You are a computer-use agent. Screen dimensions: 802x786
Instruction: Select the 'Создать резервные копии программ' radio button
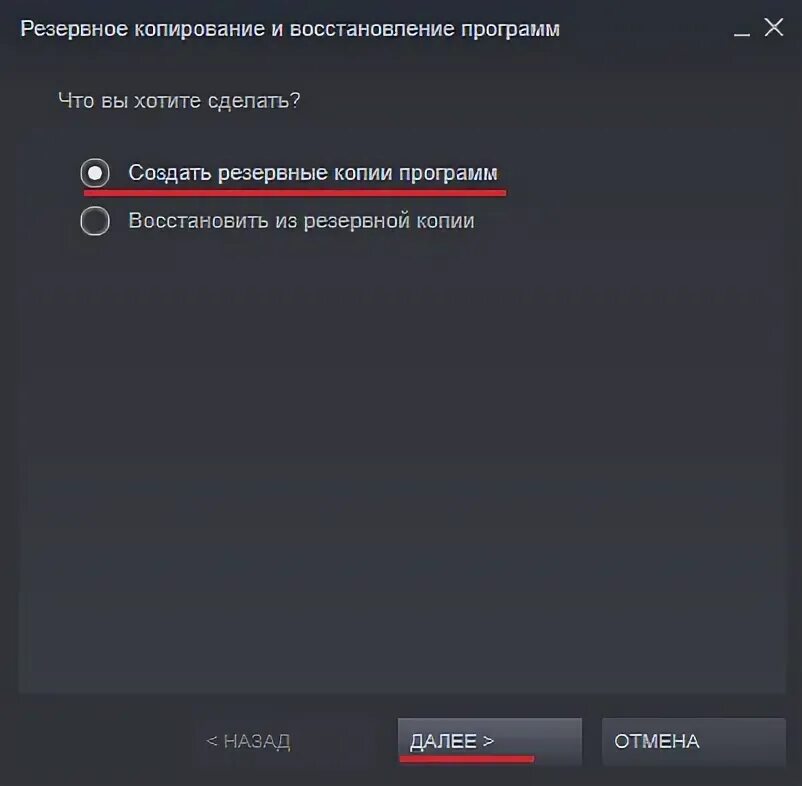click(95, 173)
